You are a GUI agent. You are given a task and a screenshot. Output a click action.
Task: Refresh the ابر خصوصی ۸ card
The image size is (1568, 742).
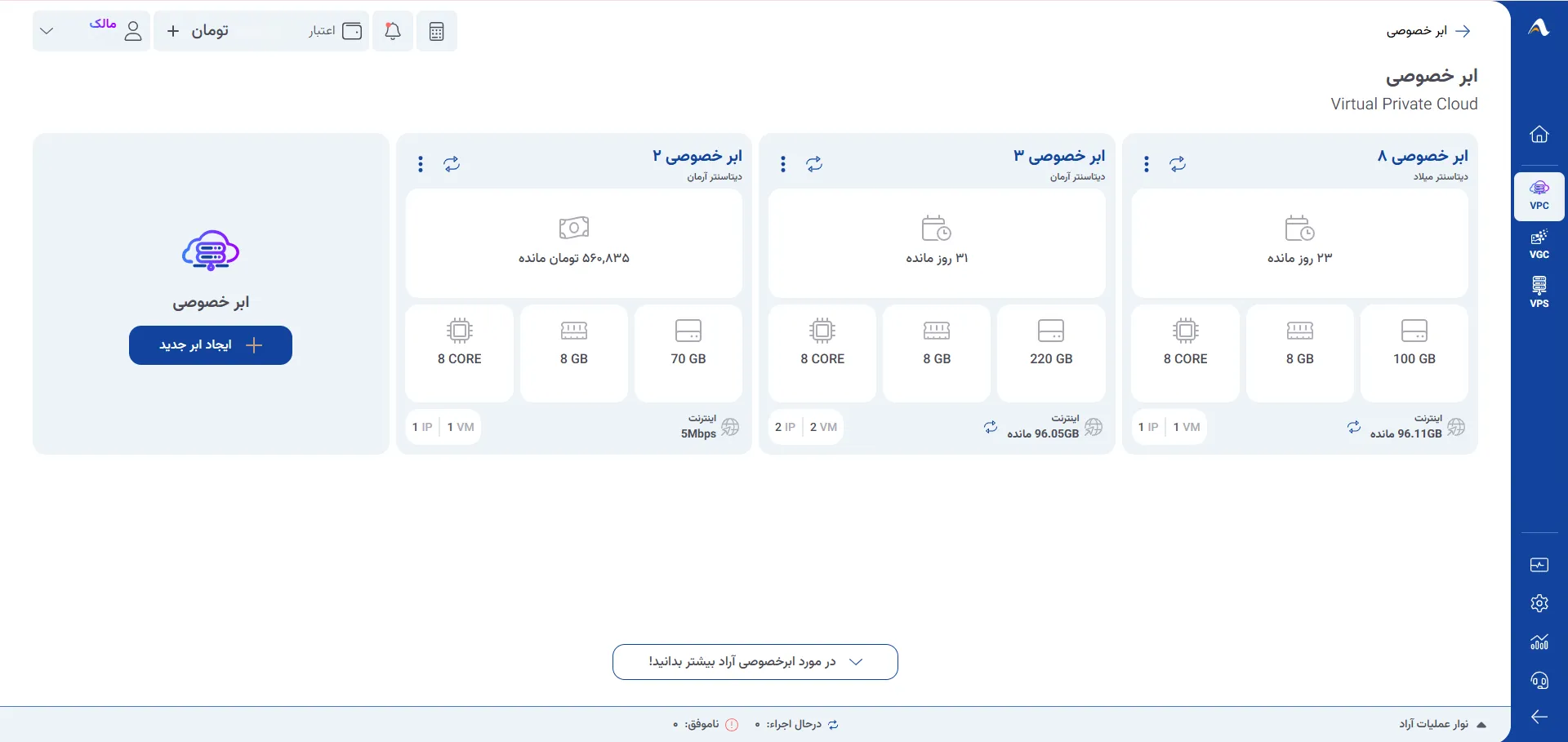[1178, 164]
